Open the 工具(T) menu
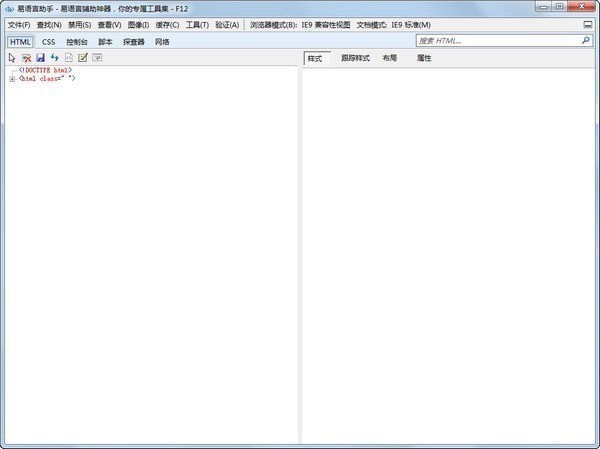 [197, 24]
